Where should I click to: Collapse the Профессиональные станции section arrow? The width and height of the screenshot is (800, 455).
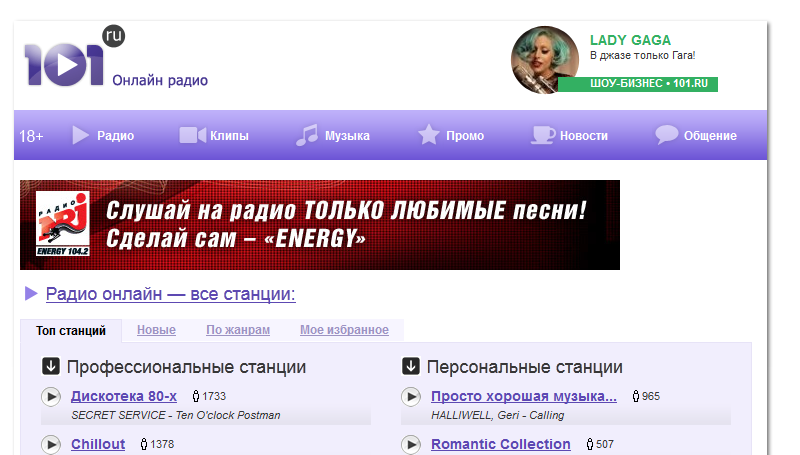point(51,366)
